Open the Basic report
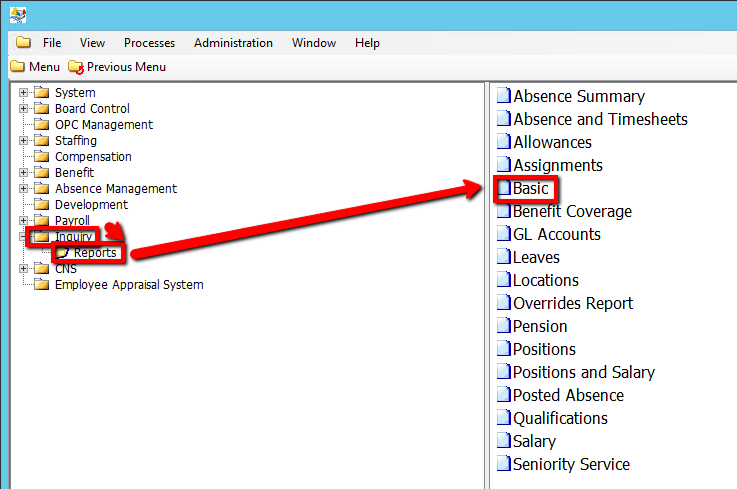Screen dimensions: 737x489 coord(530,189)
